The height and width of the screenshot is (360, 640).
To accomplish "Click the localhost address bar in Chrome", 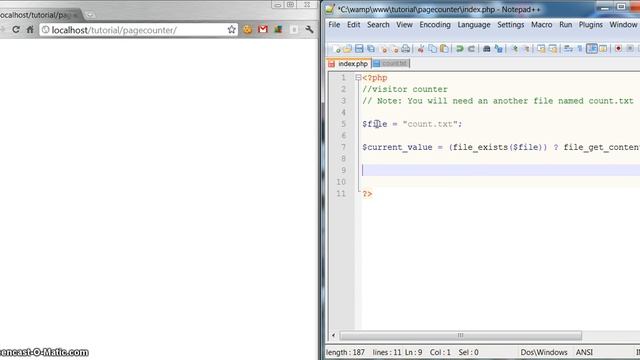I will (137, 30).
